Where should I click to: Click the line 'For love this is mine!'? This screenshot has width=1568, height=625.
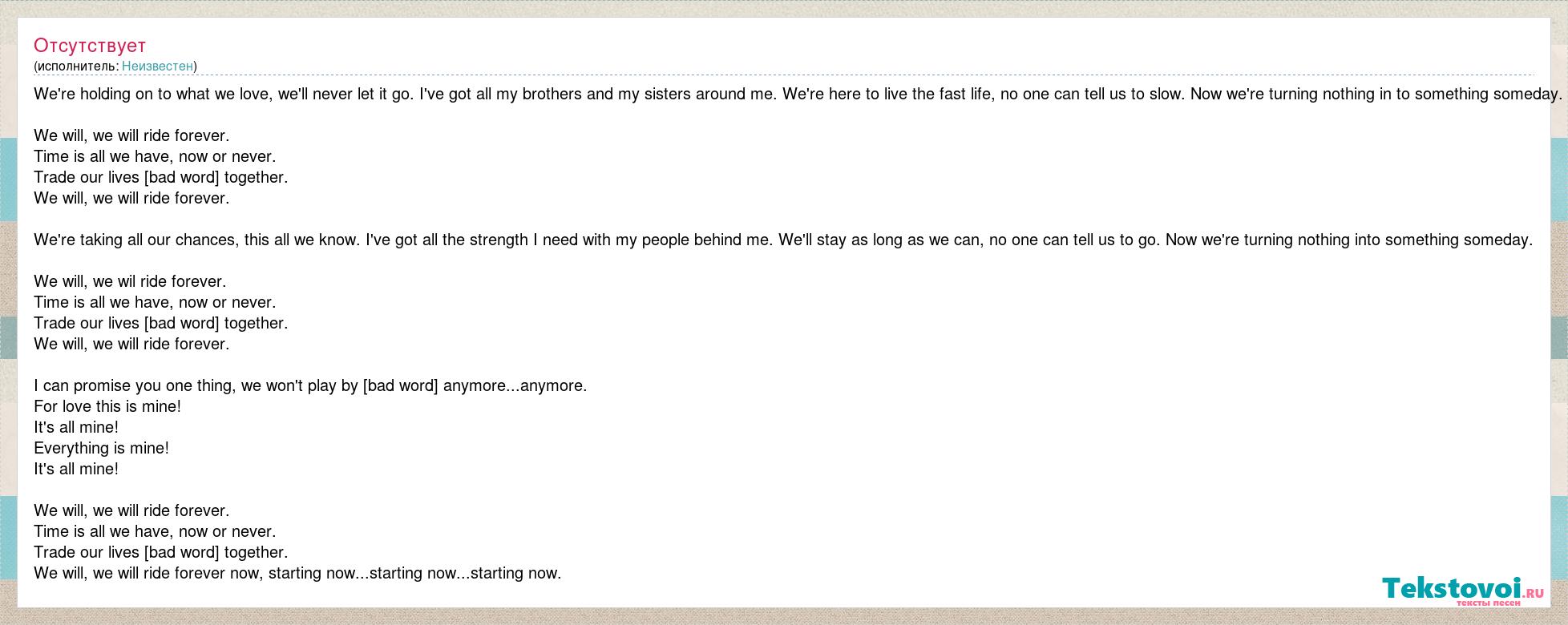point(107,406)
